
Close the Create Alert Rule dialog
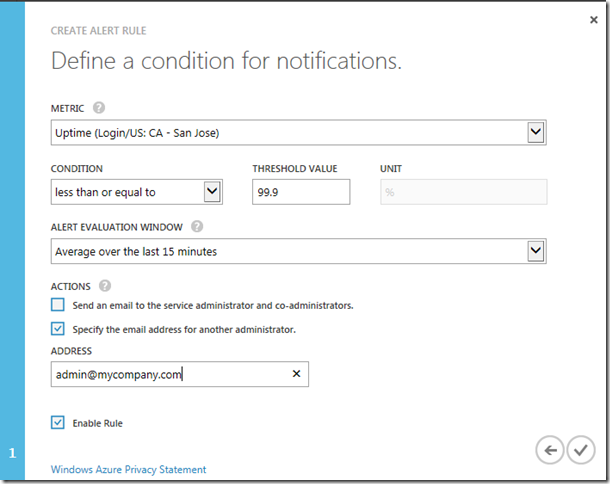click(595, 18)
